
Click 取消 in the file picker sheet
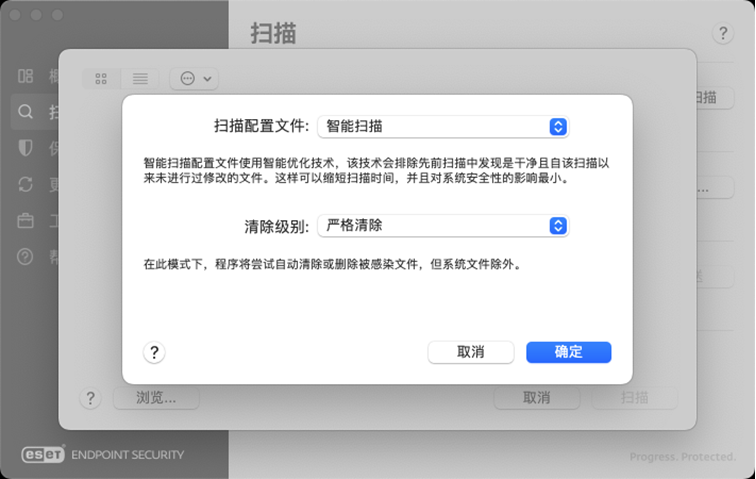[x=537, y=398]
